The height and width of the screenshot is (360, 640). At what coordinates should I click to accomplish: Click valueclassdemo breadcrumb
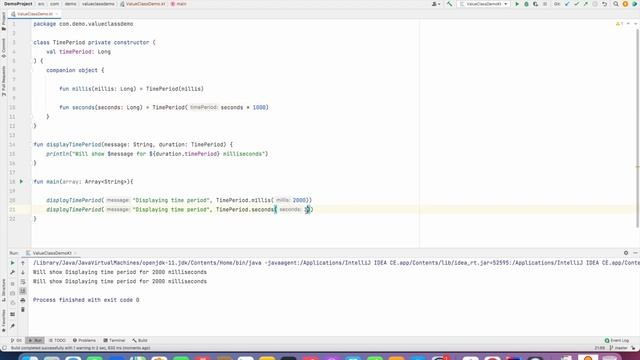98,4
